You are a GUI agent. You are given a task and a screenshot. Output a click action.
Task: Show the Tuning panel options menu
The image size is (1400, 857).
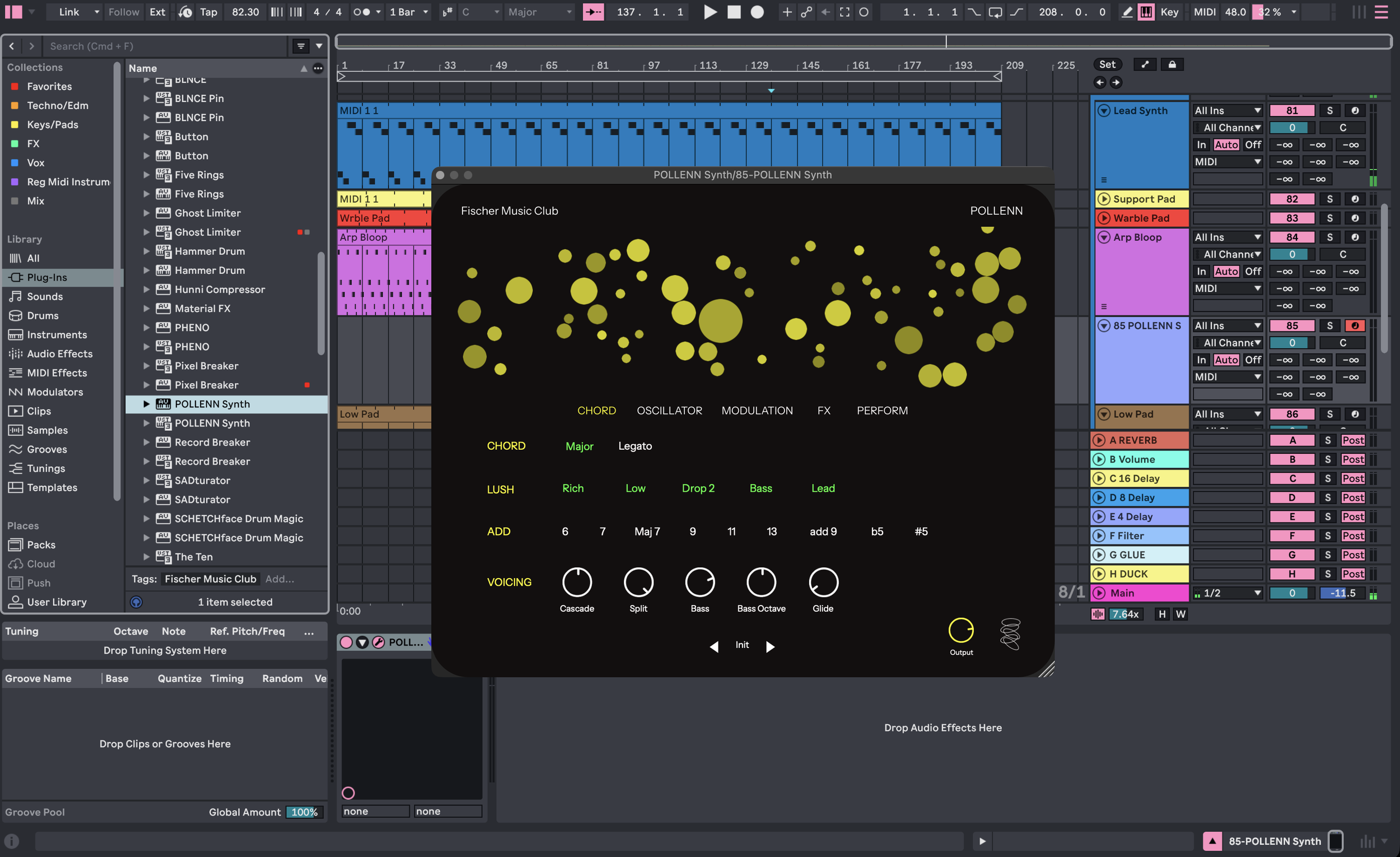click(x=309, y=631)
